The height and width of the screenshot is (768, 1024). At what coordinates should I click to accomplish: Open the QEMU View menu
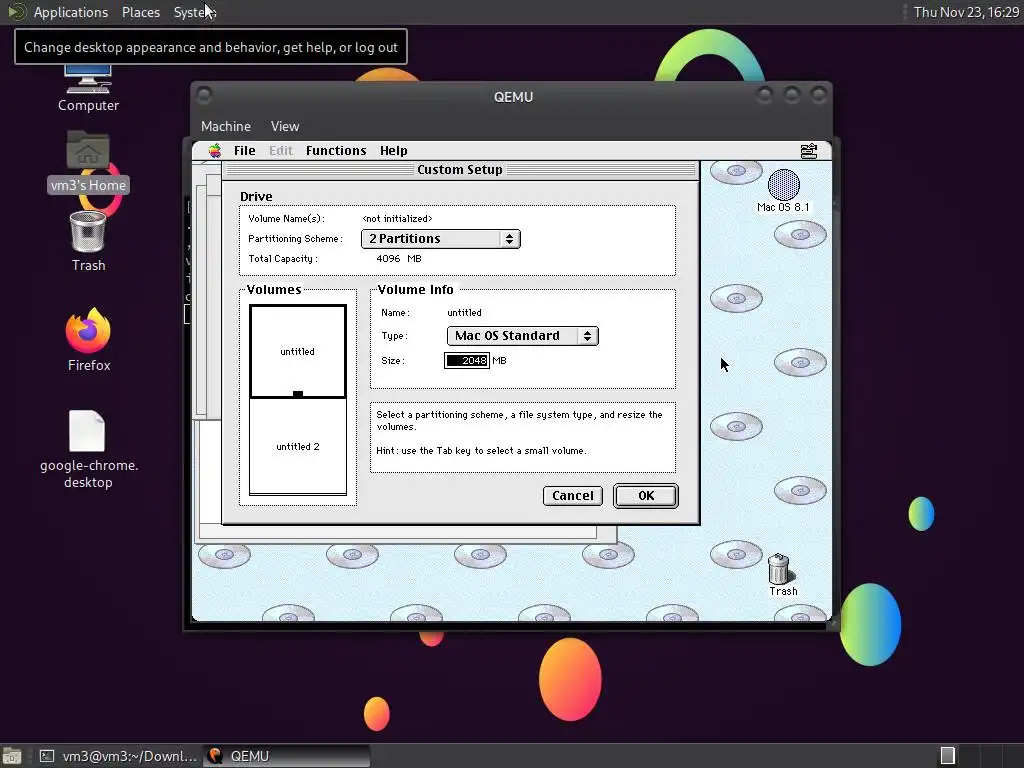click(285, 127)
